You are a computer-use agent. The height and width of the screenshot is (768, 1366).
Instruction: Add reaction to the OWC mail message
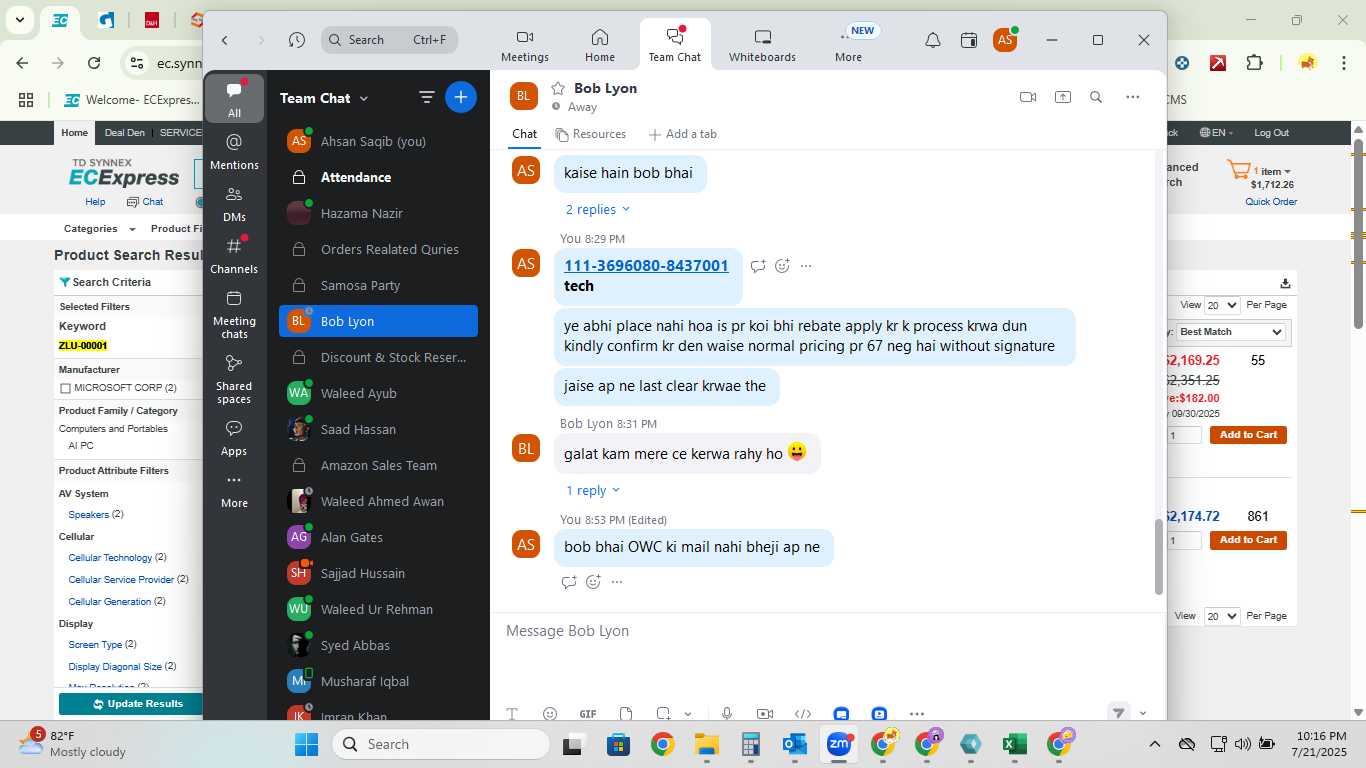click(593, 582)
